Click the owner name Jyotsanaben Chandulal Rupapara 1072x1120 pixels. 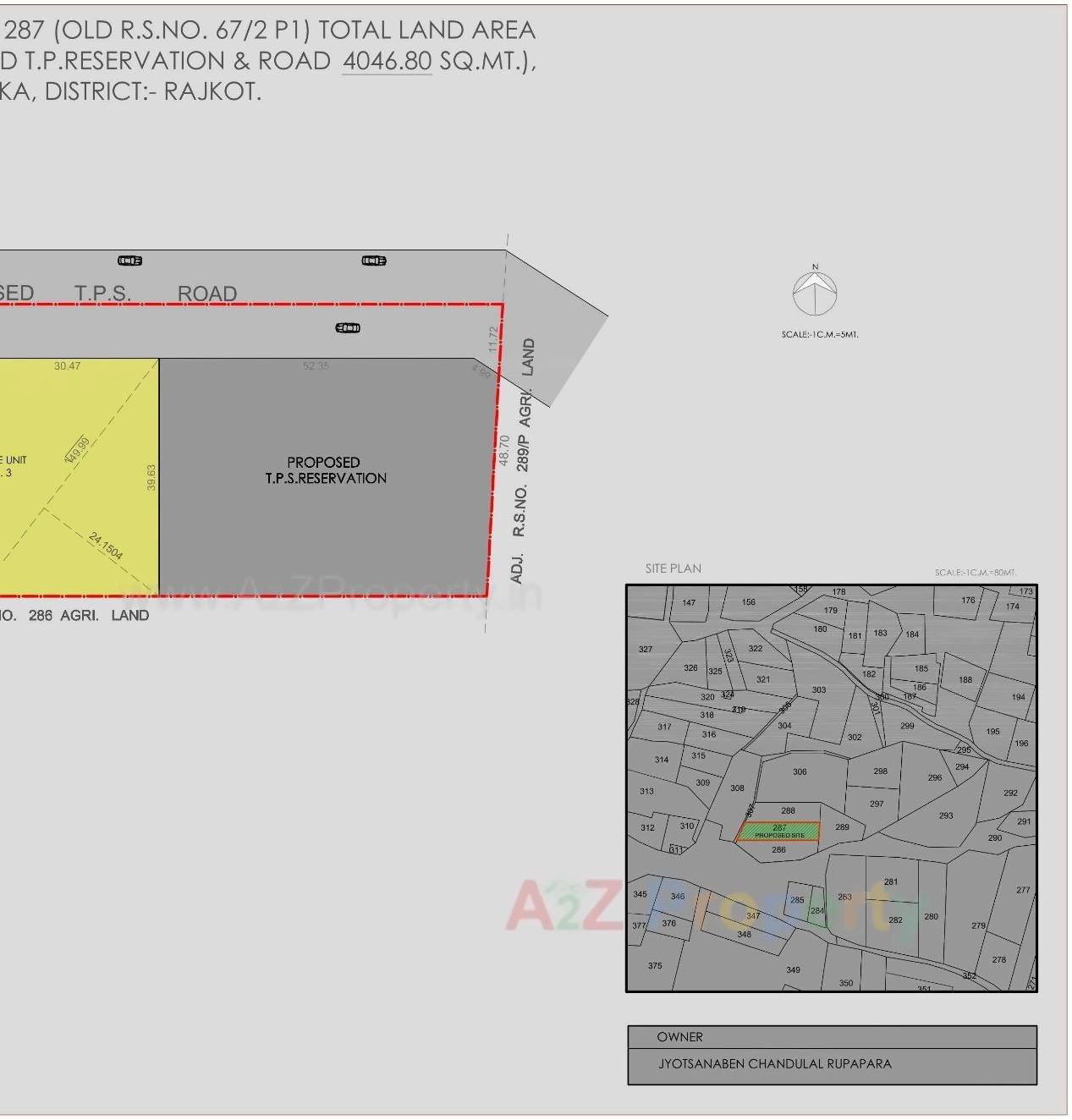pos(774,1063)
